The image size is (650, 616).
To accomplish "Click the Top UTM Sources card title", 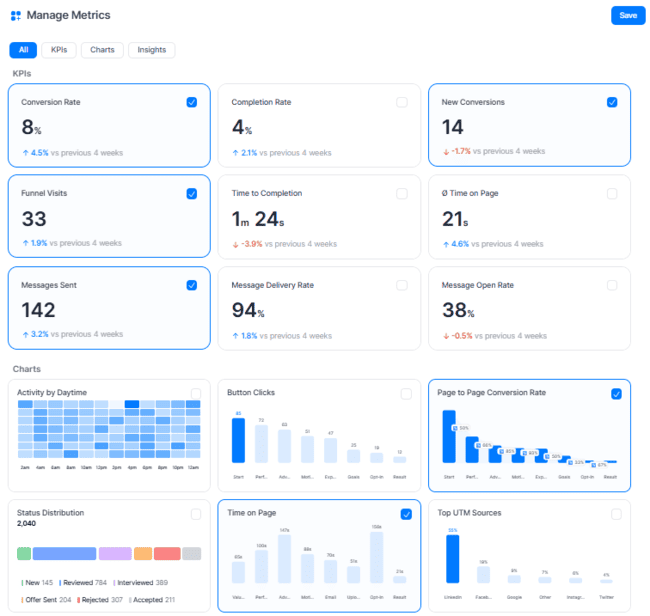I will [x=469, y=513].
